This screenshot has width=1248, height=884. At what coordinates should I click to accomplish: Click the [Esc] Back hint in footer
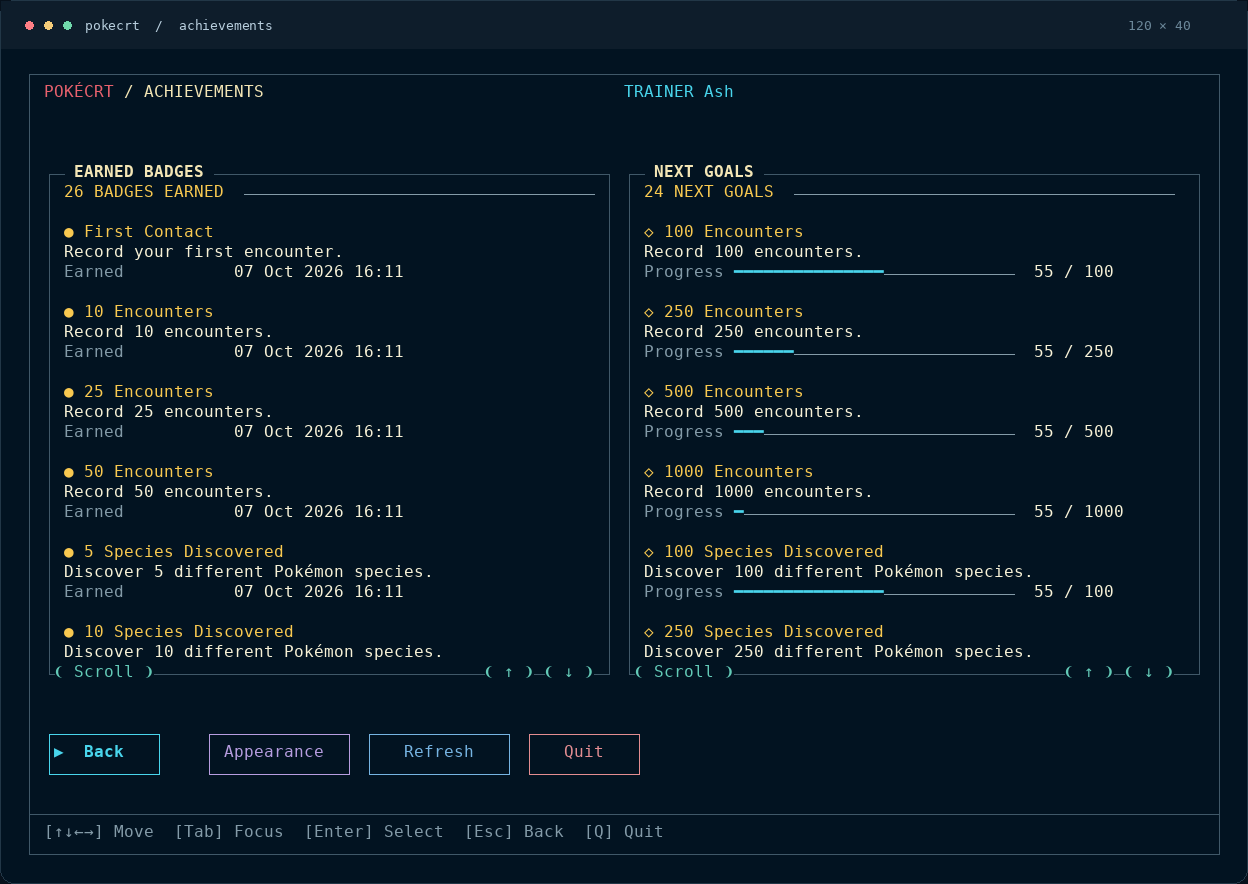tap(514, 832)
